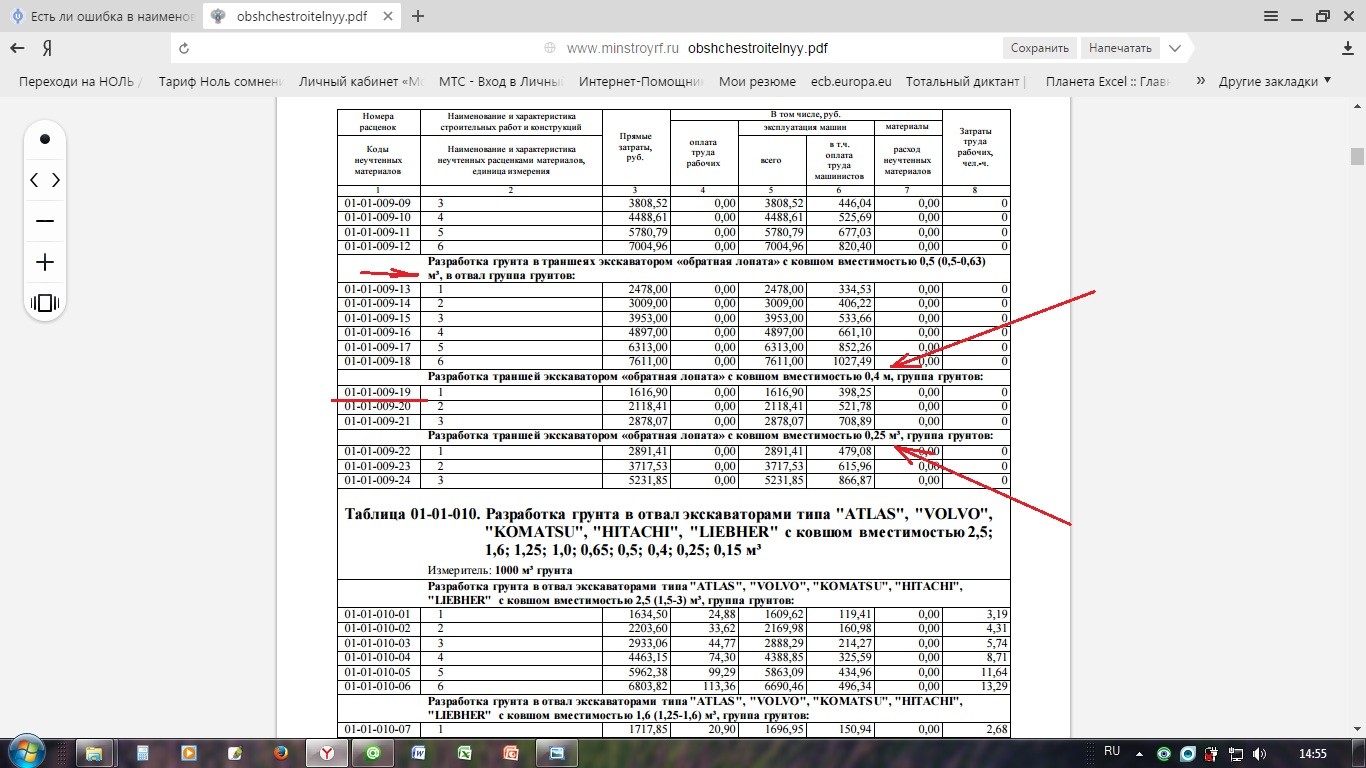
Task: Open the 'Переходи на НОЛЬ' bookmark
Action: [80, 82]
